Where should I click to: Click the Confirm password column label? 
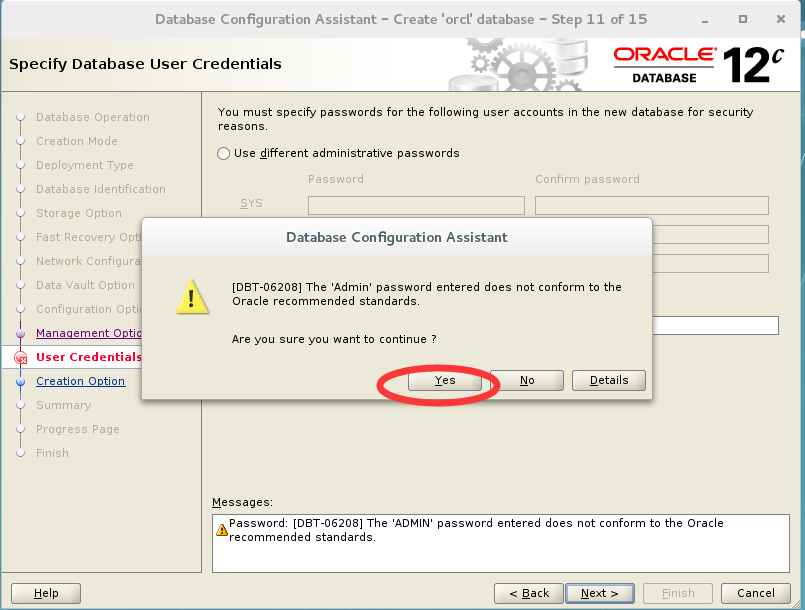(587, 179)
